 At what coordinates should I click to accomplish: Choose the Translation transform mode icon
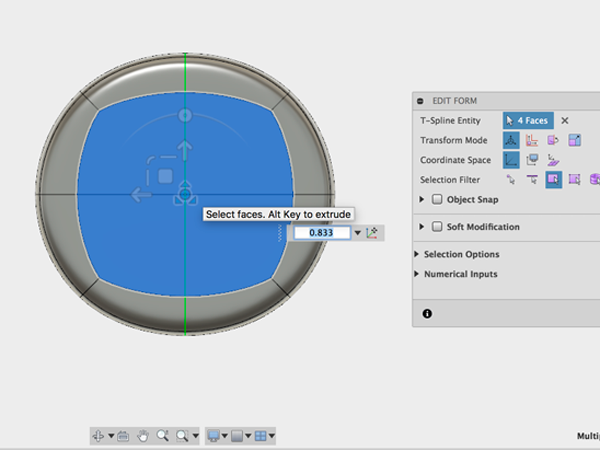(x=532, y=140)
